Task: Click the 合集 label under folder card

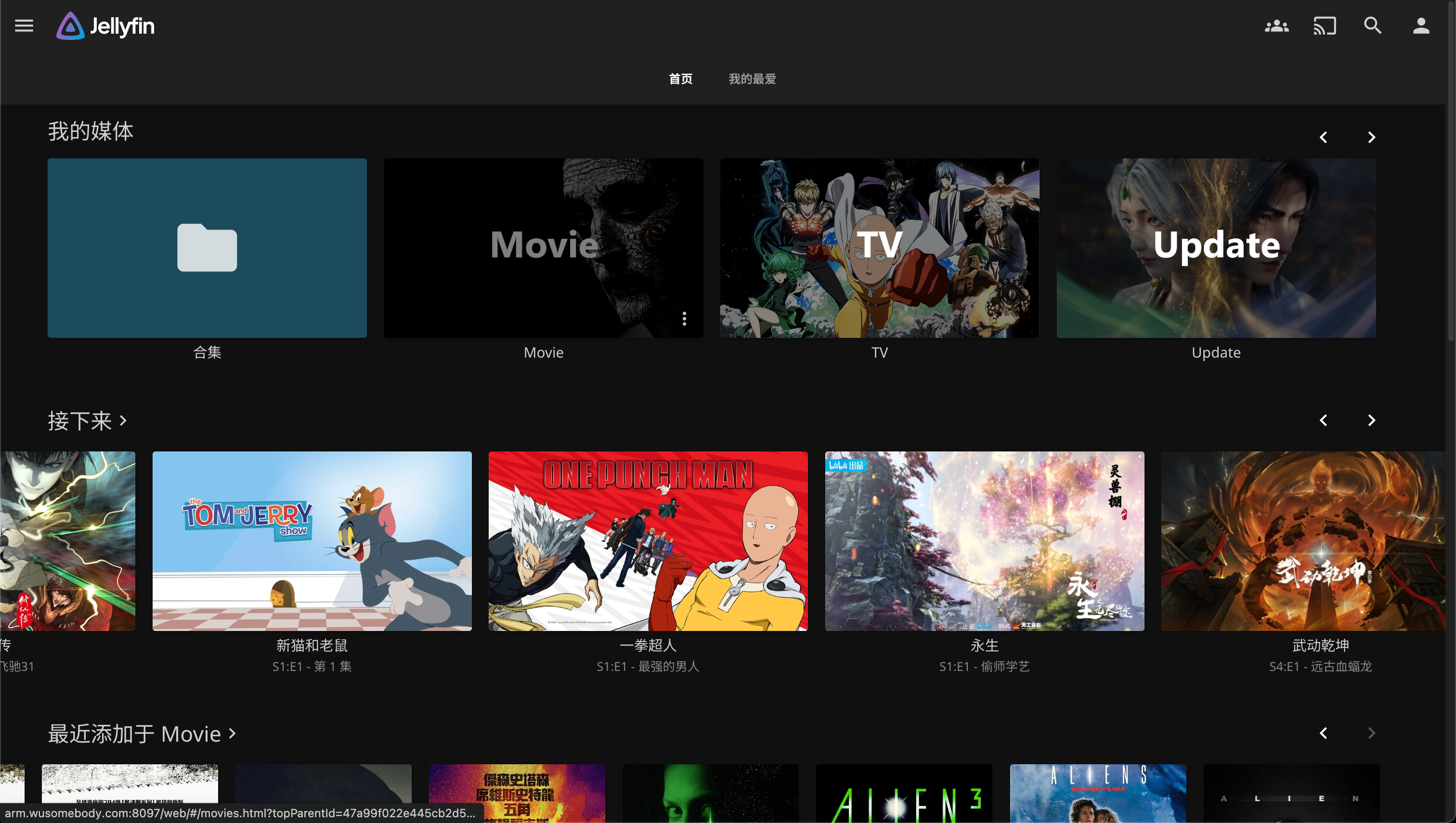Action: pos(207,353)
